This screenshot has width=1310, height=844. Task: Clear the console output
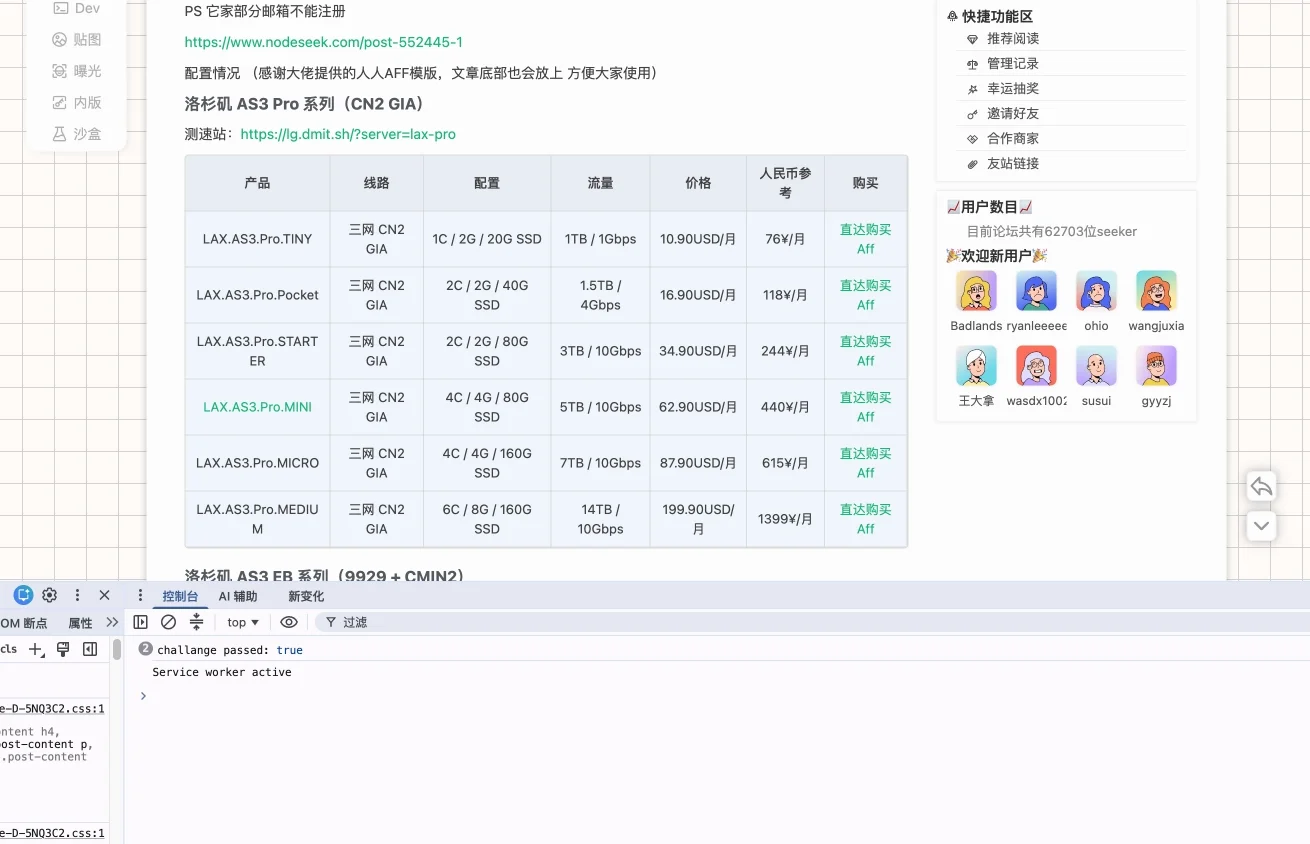click(x=168, y=622)
